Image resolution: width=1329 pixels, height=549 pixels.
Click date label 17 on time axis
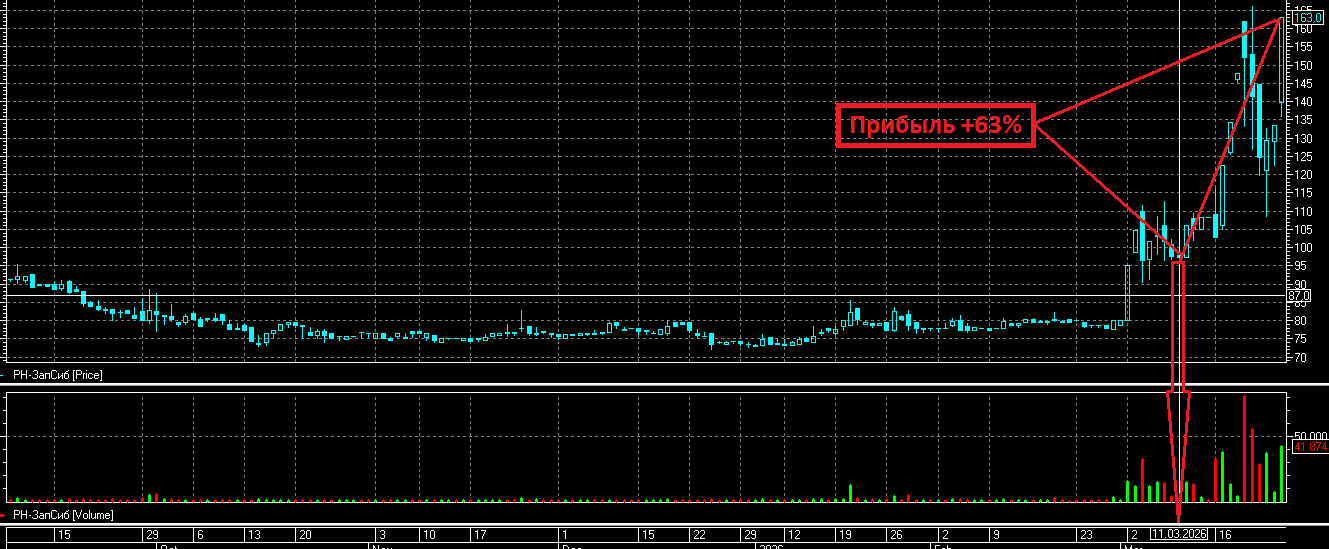[x=479, y=534]
